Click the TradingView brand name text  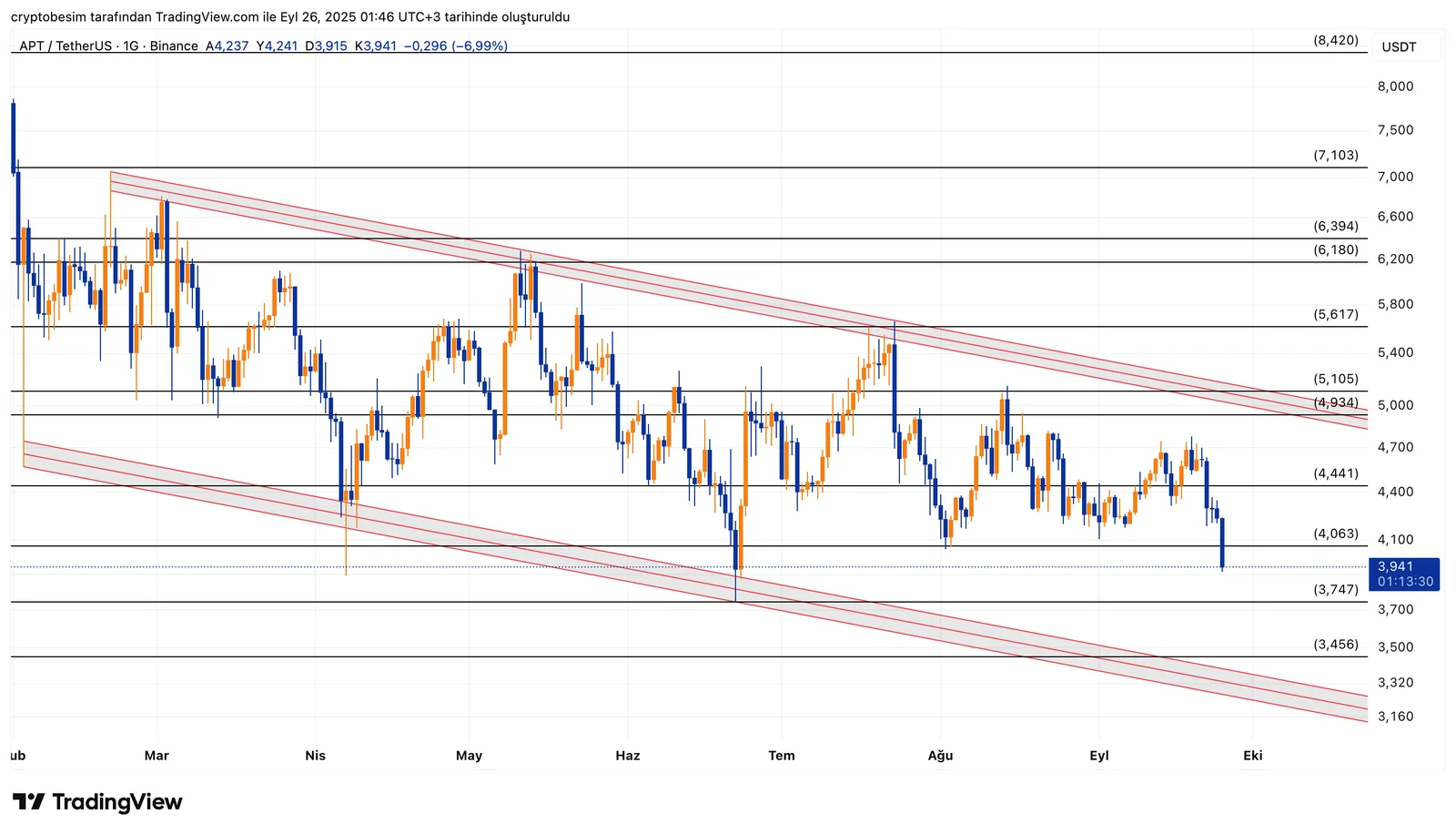(x=116, y=802)
